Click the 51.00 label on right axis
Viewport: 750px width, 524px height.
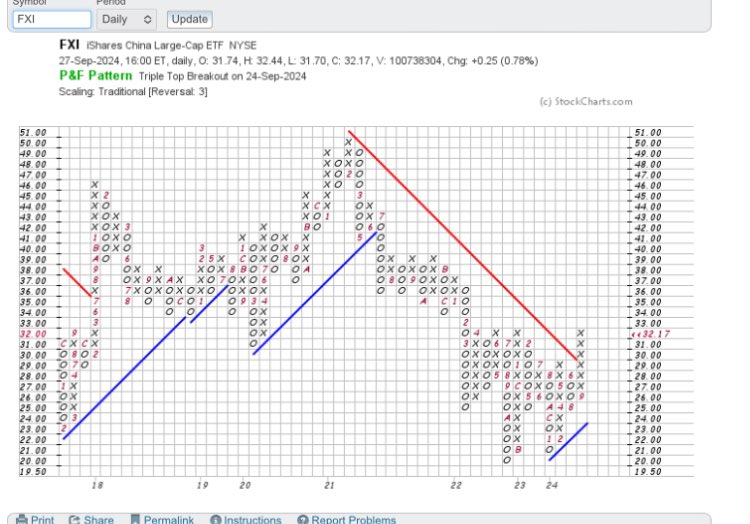(x=648, y=132)
